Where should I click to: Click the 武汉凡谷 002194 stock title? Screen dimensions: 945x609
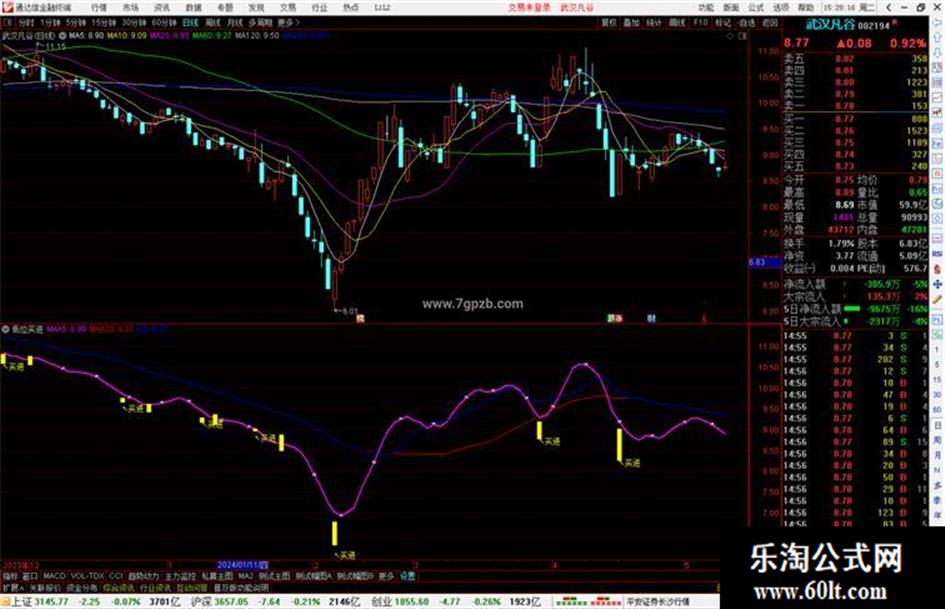tap(848, 25)
